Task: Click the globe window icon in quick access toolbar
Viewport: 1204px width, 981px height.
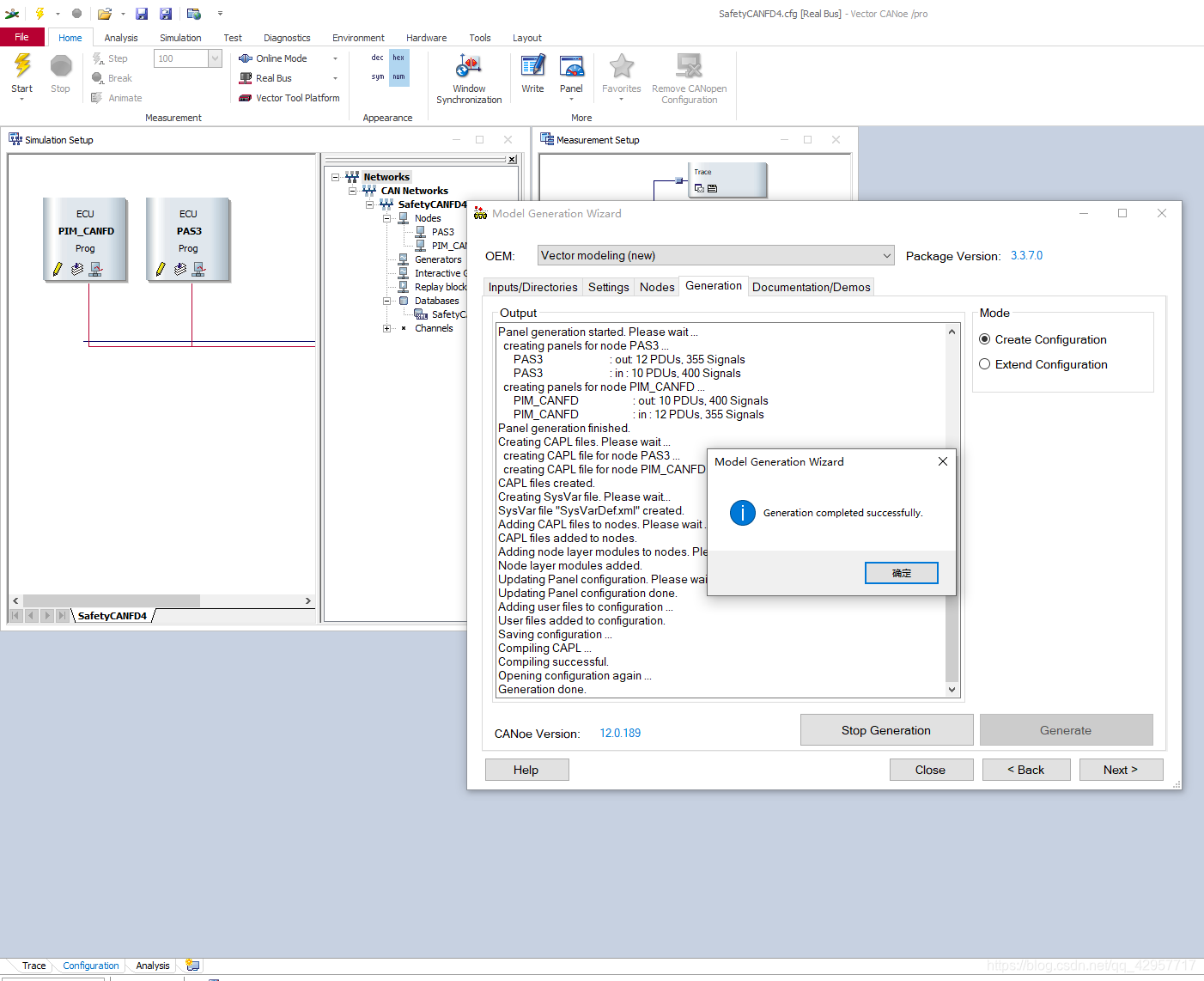Action: tap(194, 14)
